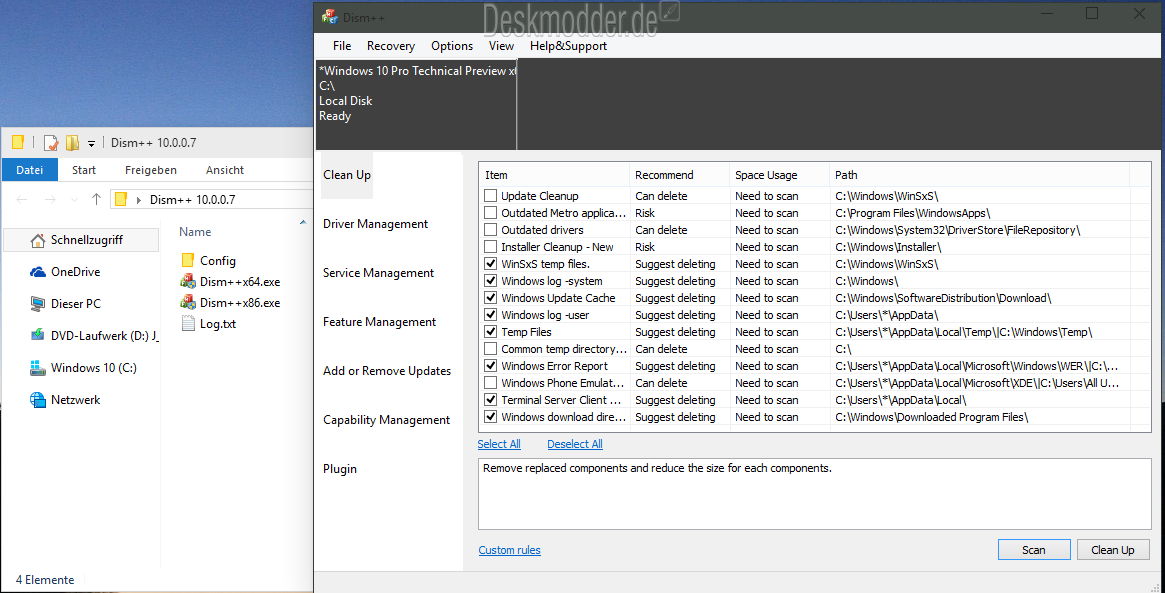Screen dimensions: 1165x593
Task: Open the Options menu
Action: (x=452, y=46)
